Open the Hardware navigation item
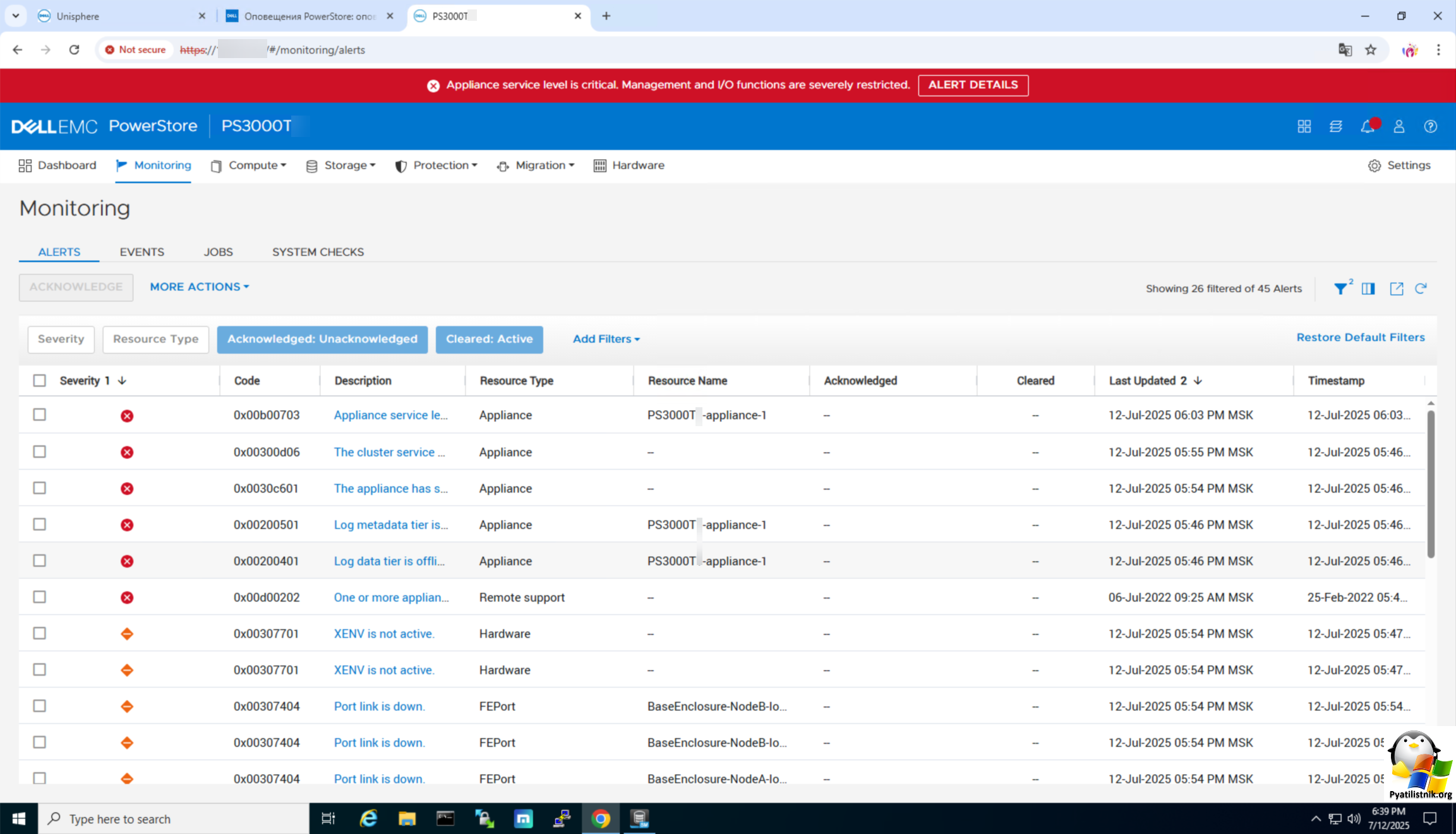 (629, 165)
